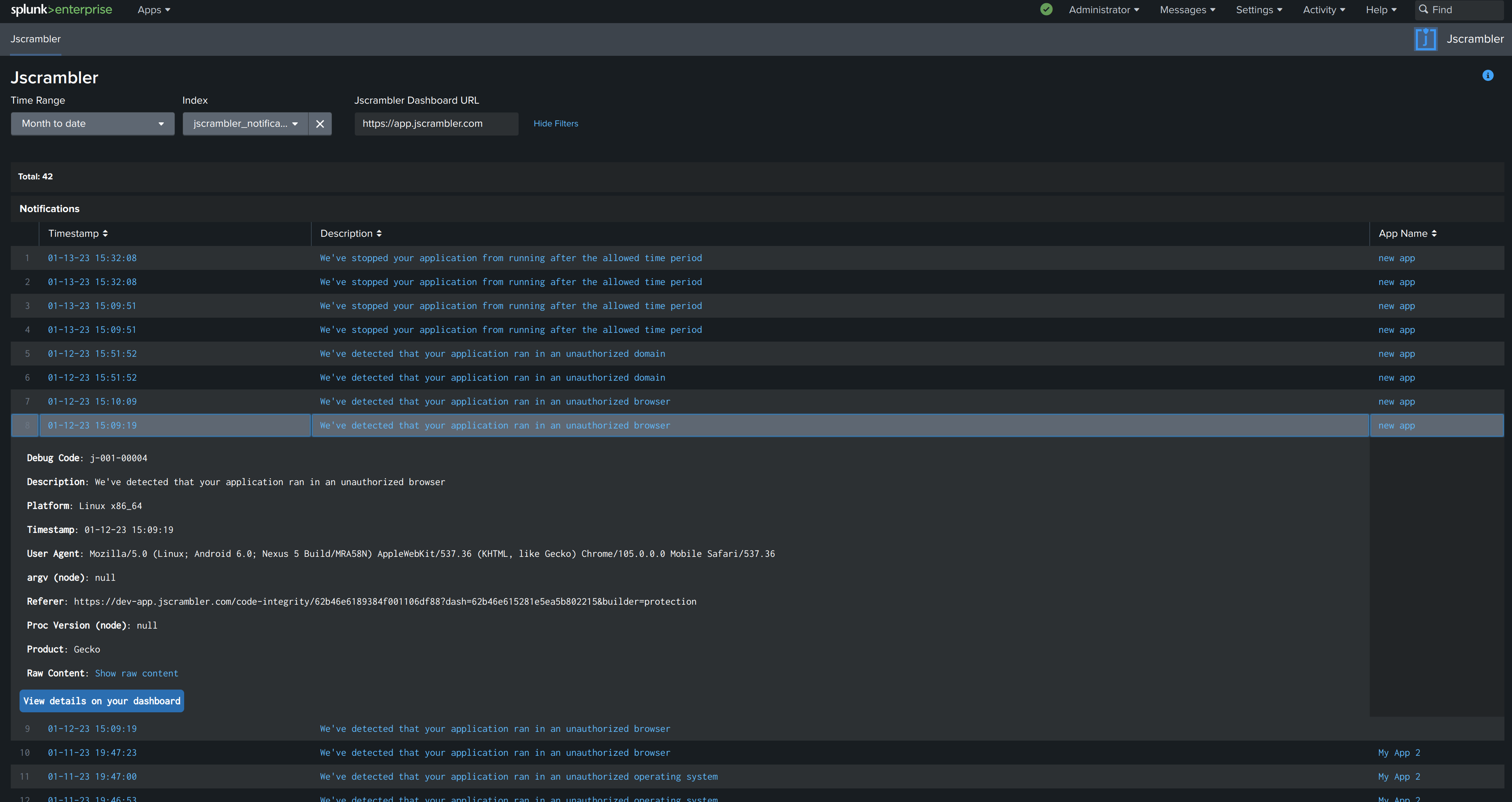Select row 1 timestamp 01-13-23 15:32:08
Image resolution: width=1512 pixels, height=802 pixels.
pos(92,258)
